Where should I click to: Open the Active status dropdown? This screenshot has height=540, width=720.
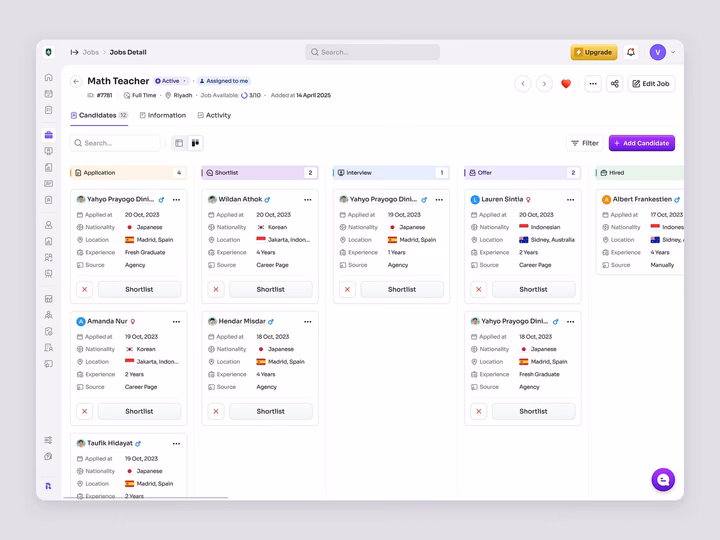pyautogui.click(x=171, y=81)
